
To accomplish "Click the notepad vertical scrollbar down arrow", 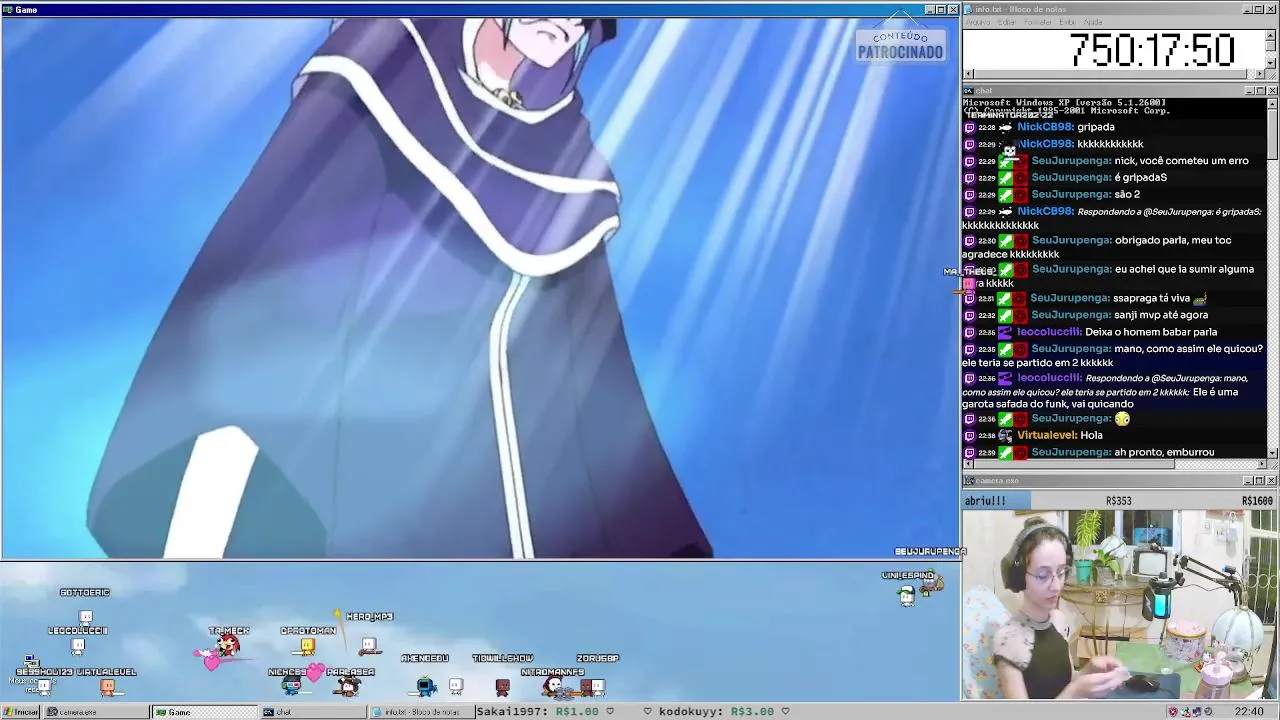I will point(1272,63).
